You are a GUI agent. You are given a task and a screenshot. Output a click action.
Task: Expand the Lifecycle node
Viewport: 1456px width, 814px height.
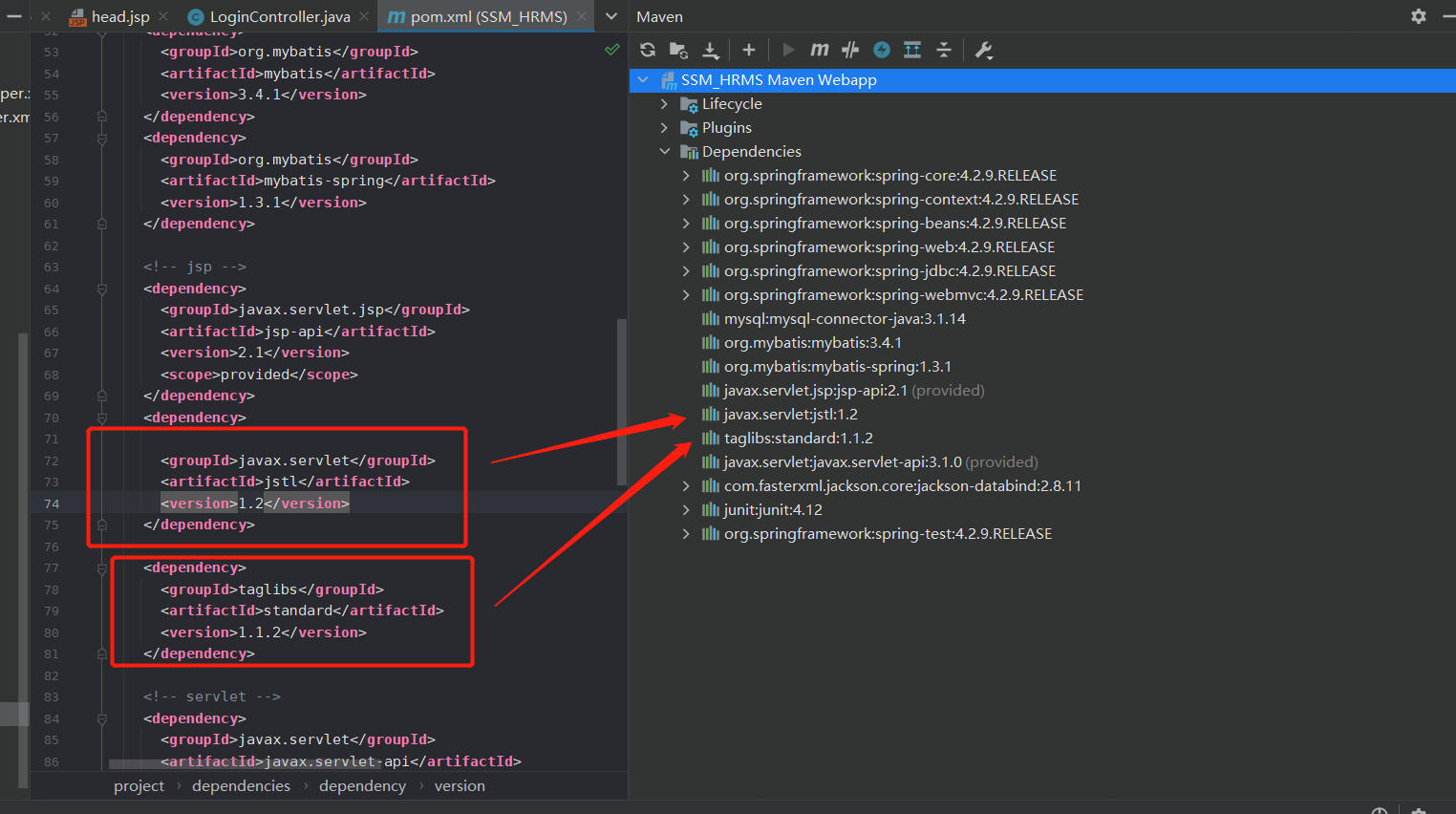[x=665, y=103]
